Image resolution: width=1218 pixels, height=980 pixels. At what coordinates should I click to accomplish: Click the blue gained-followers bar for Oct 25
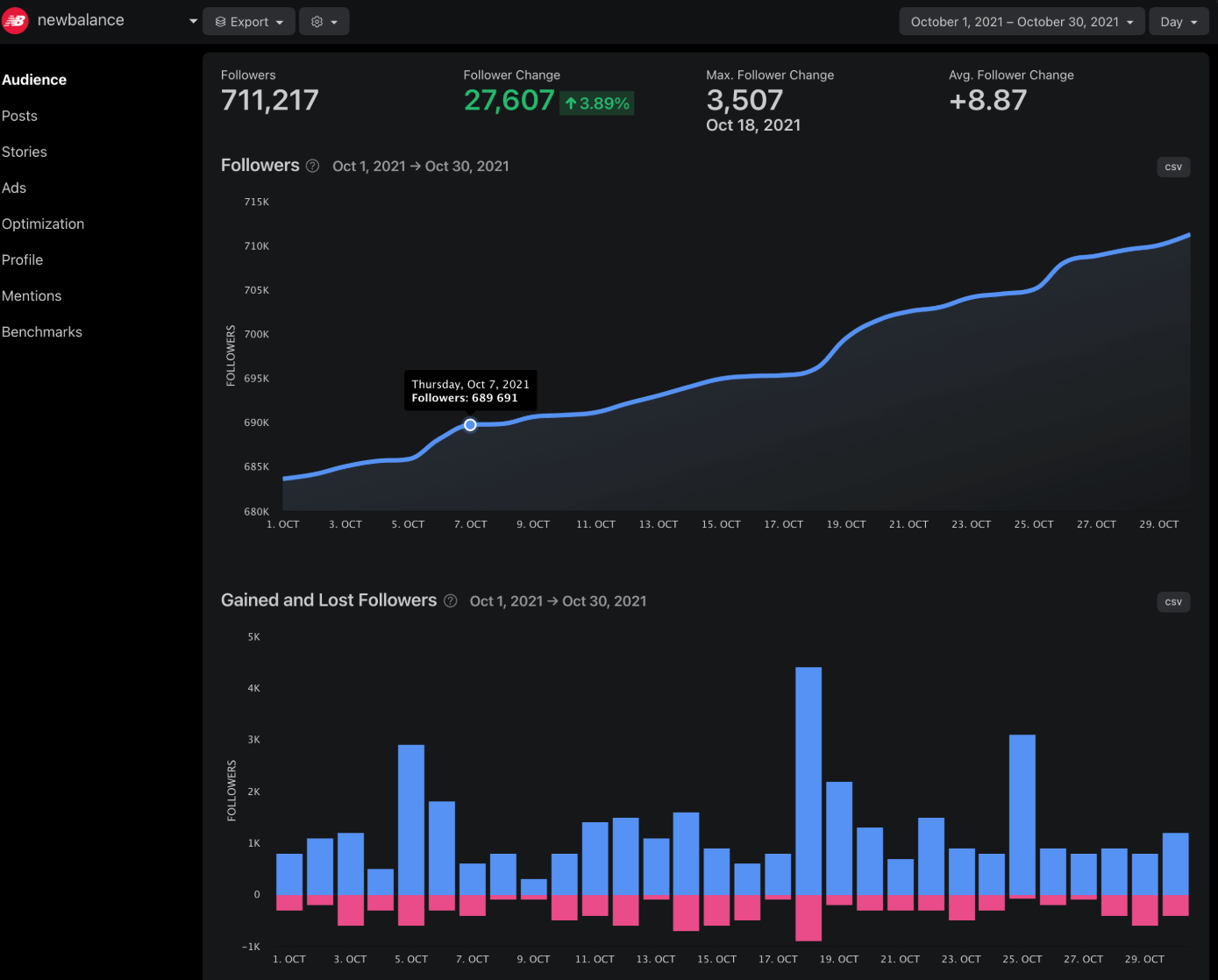click(1022, 814)
